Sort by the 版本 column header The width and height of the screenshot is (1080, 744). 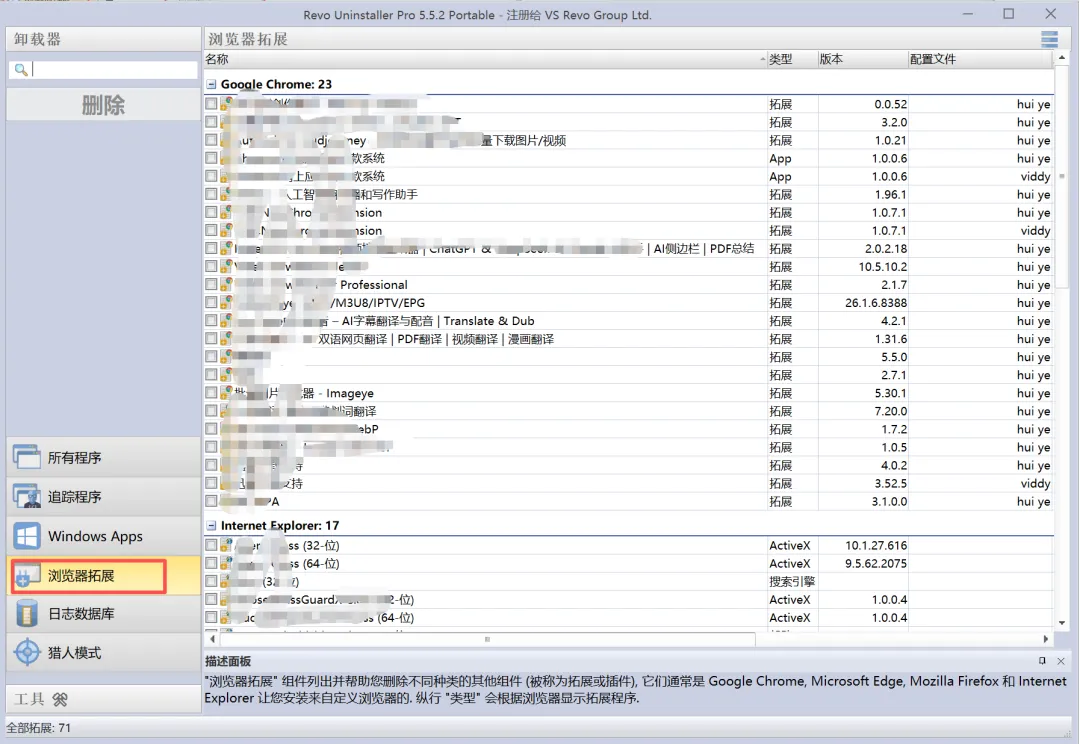862,59
